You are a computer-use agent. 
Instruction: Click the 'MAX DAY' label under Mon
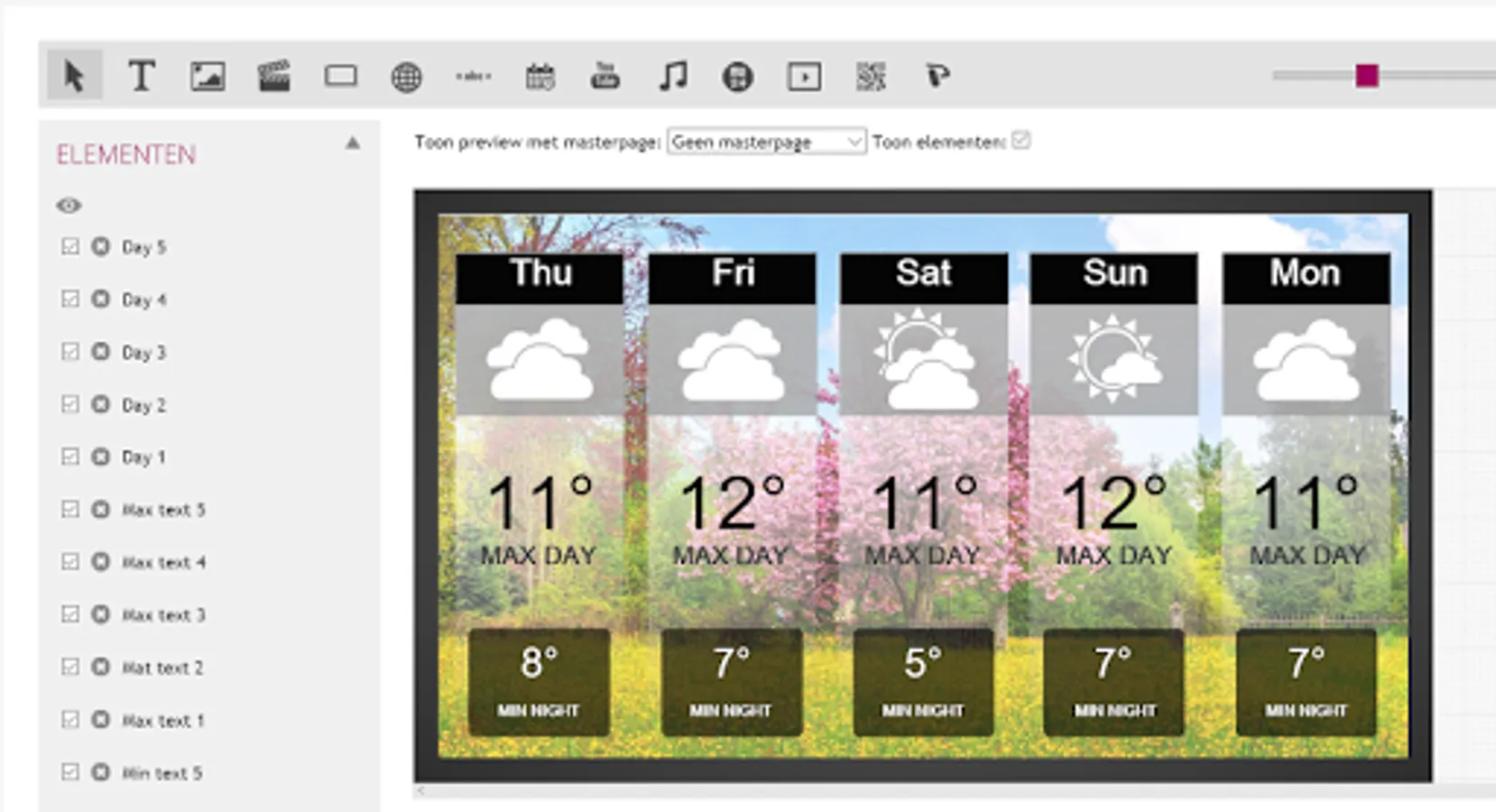tap(1307, 555)
